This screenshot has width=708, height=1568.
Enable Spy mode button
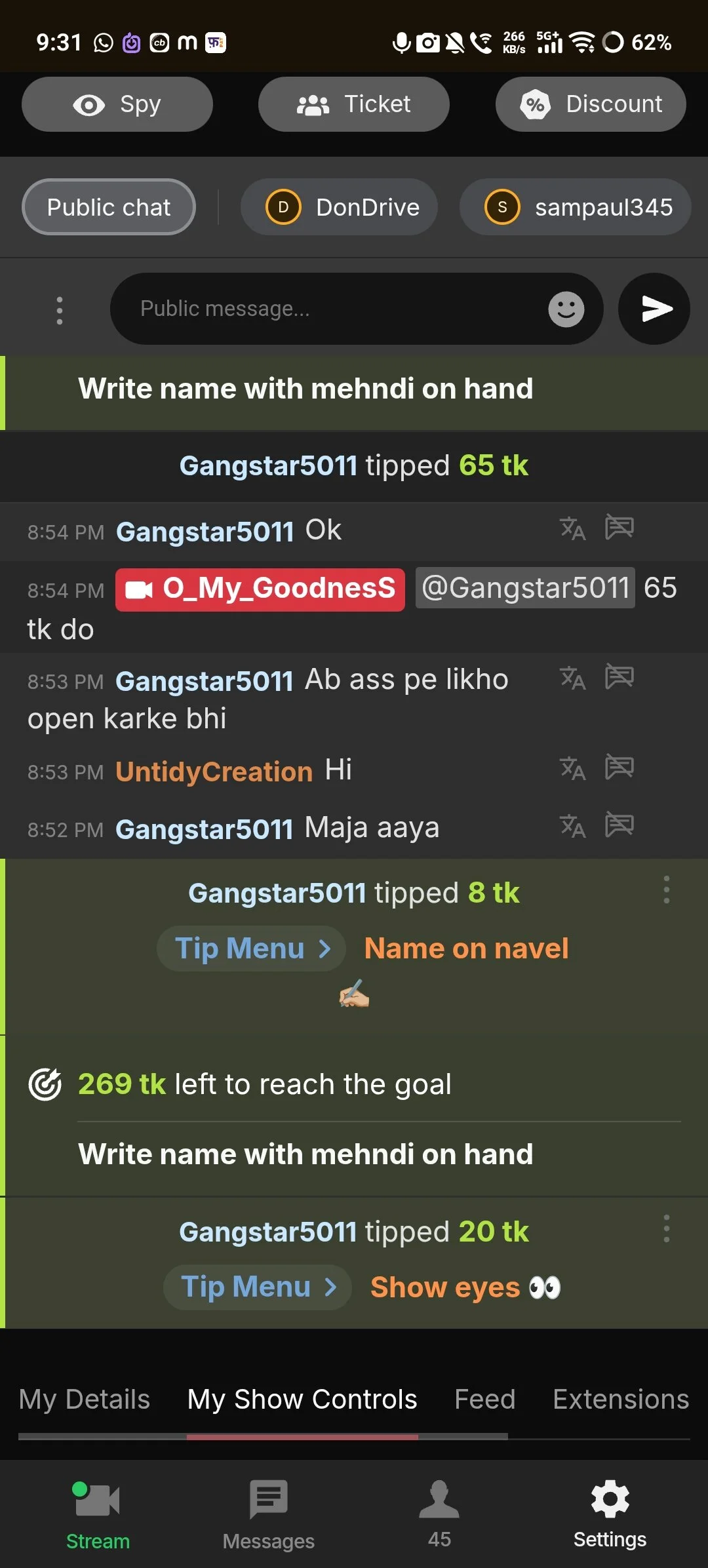[117, 104]
